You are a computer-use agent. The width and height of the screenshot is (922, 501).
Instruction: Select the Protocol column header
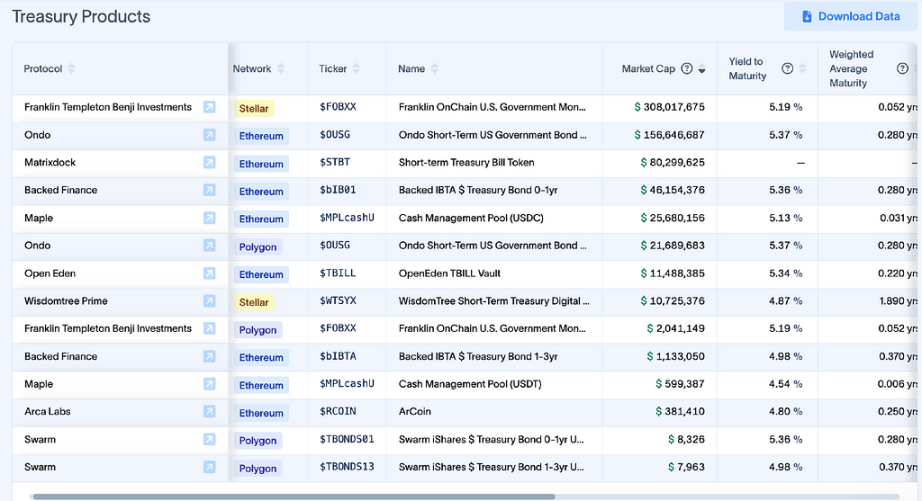[x=43, y=69]
